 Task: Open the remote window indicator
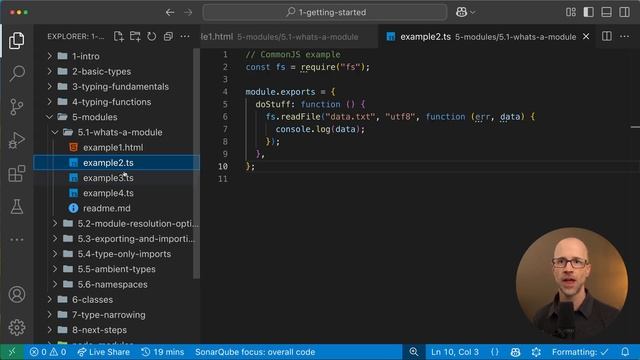pos(12,352)
